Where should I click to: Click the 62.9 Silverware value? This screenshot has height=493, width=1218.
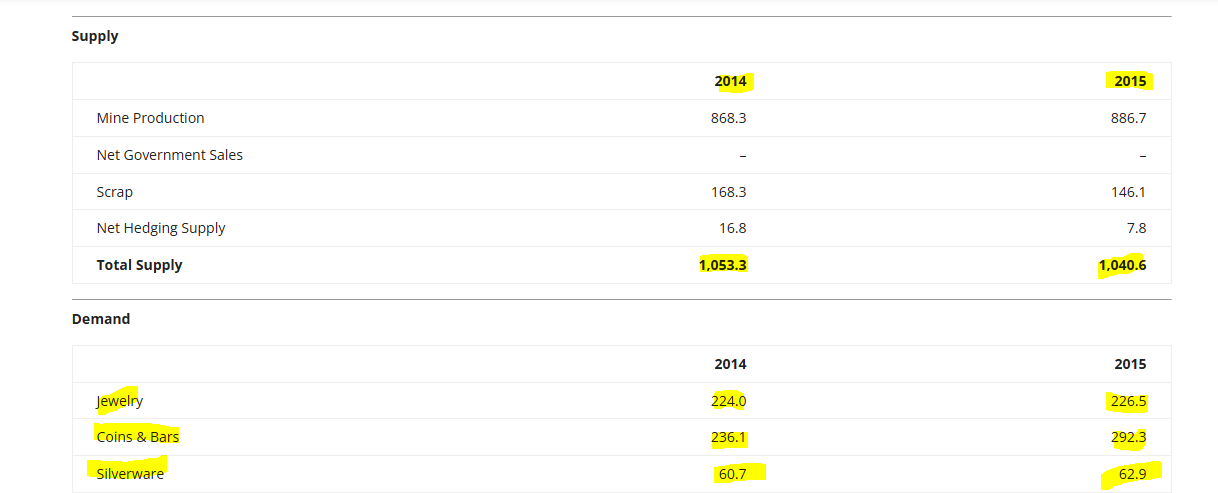[x=1133, y=474]
